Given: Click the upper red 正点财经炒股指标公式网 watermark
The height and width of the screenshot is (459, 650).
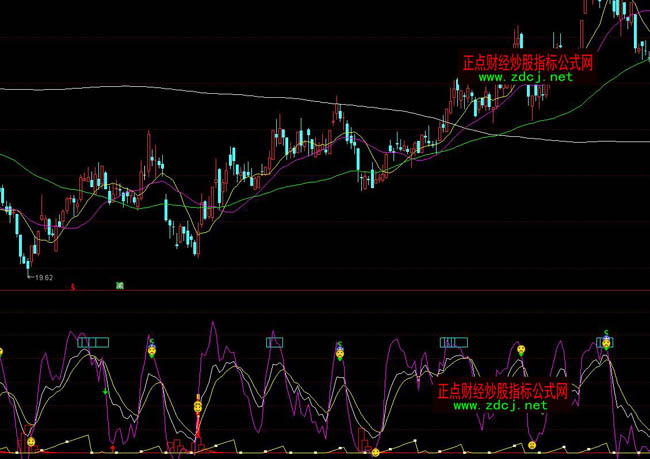Looking at the screenshot, I should pyautogui.click(x=528, y=62).
